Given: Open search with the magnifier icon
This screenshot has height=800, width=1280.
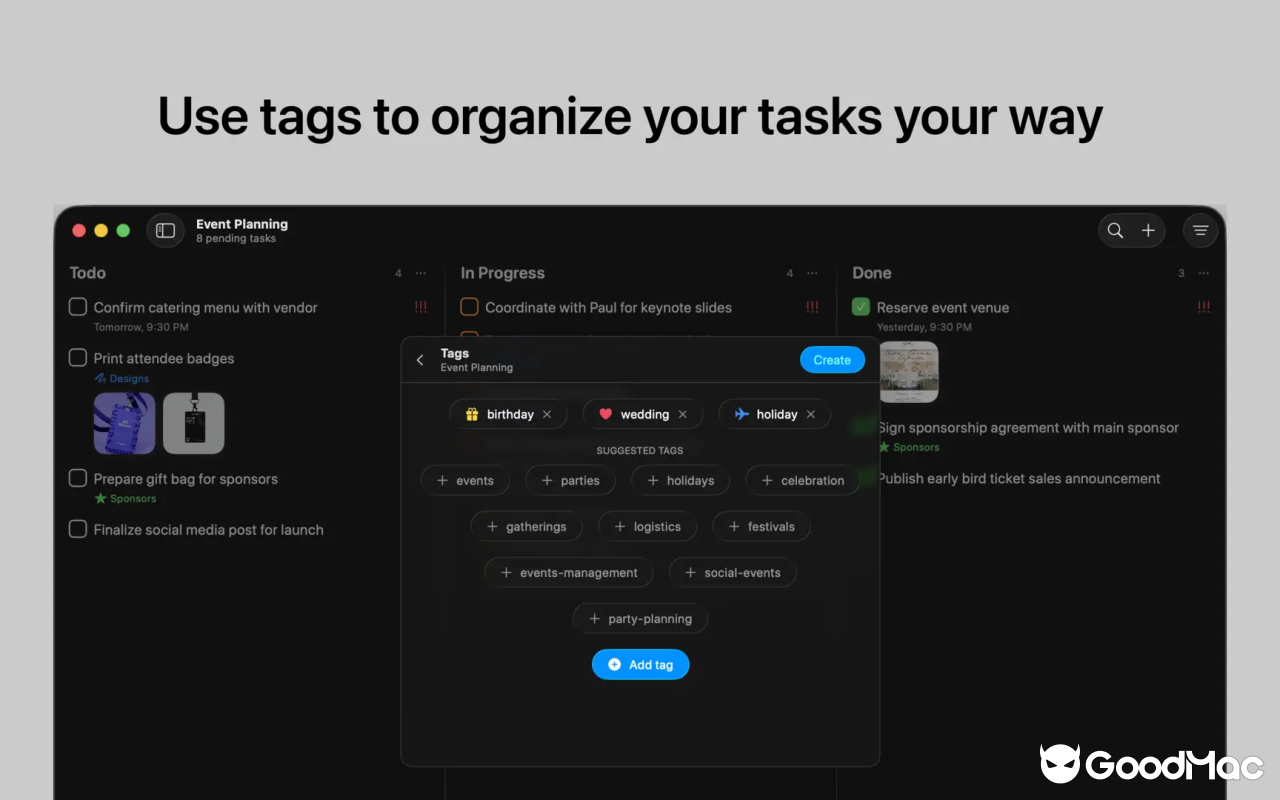Looking at the screenshot, I should [1115, 230].
